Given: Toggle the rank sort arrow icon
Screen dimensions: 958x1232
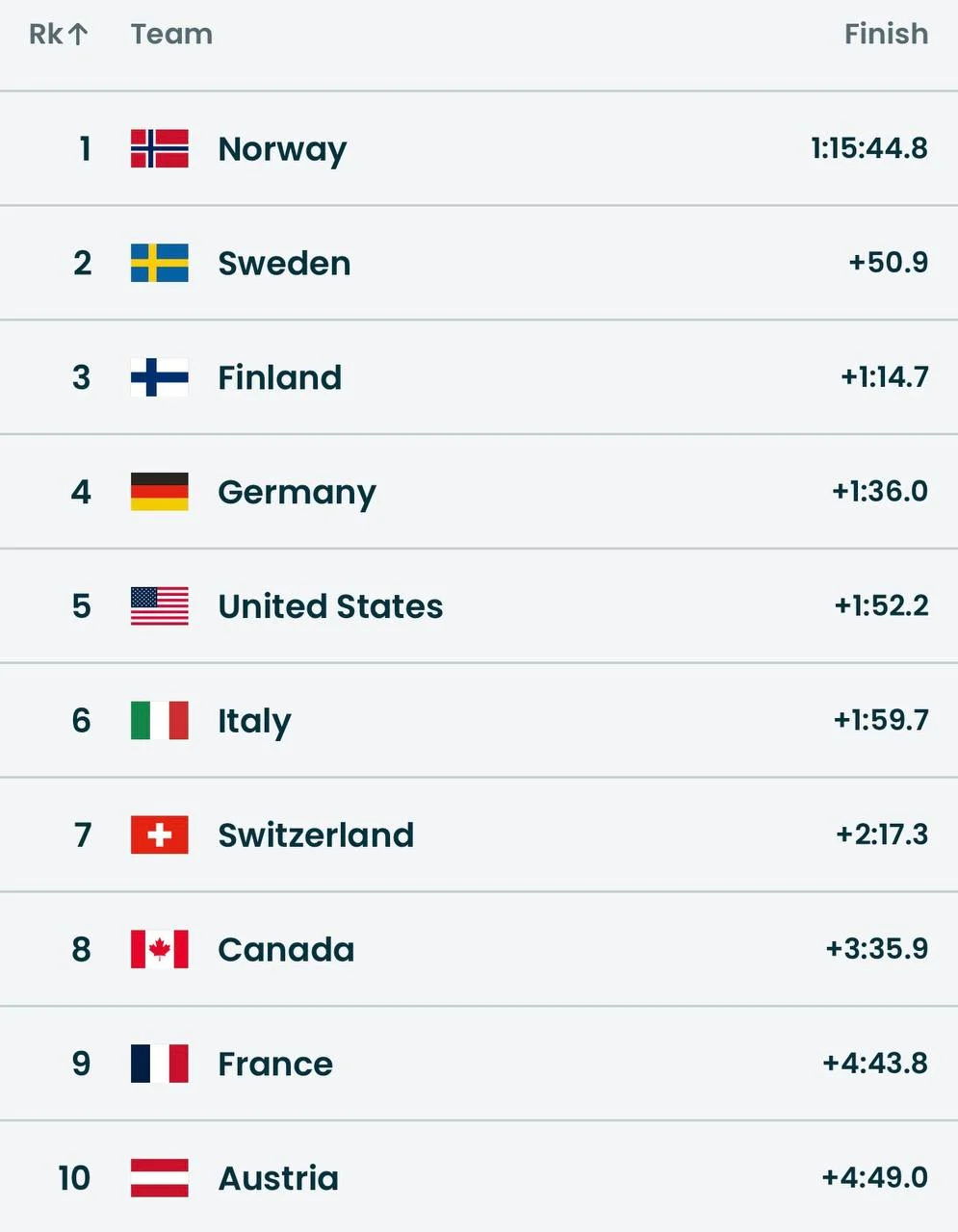Looking at the screenshot, I should [78, 35].
